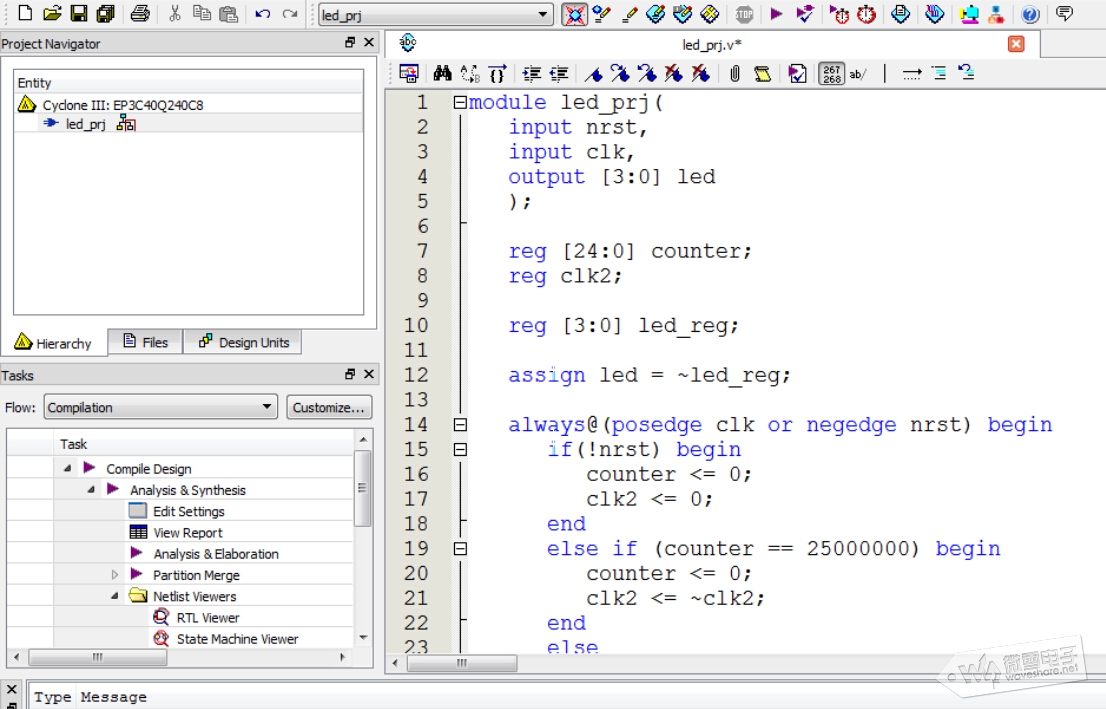Paste from clipboard with the clipboard icon
Viewport: 1106px width, 709px height.
point(228,13)
